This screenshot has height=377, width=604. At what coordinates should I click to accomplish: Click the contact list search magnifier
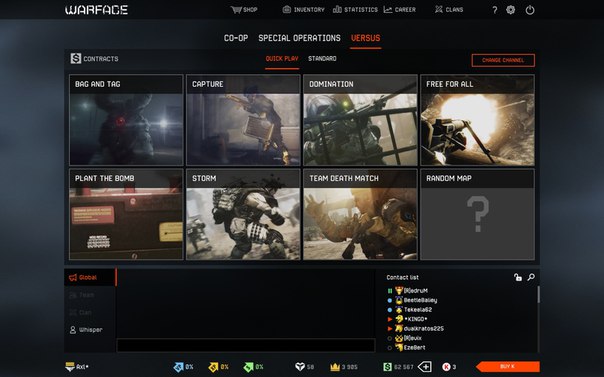[531, 277]
